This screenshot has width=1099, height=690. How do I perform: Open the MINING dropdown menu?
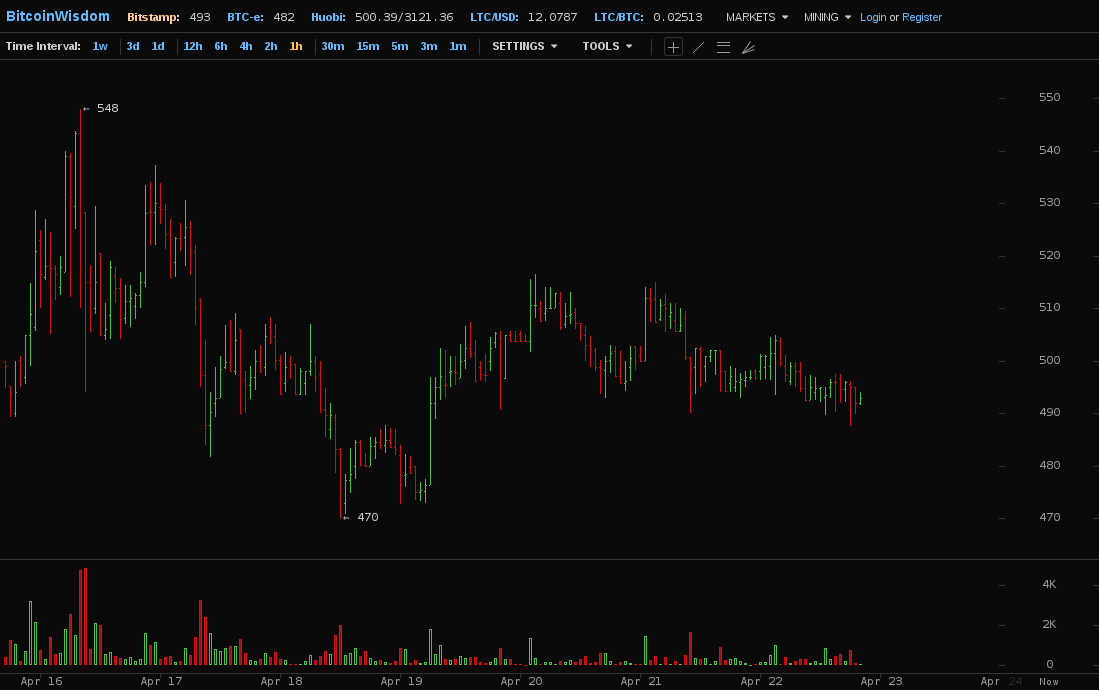click(x=827, y=17)
